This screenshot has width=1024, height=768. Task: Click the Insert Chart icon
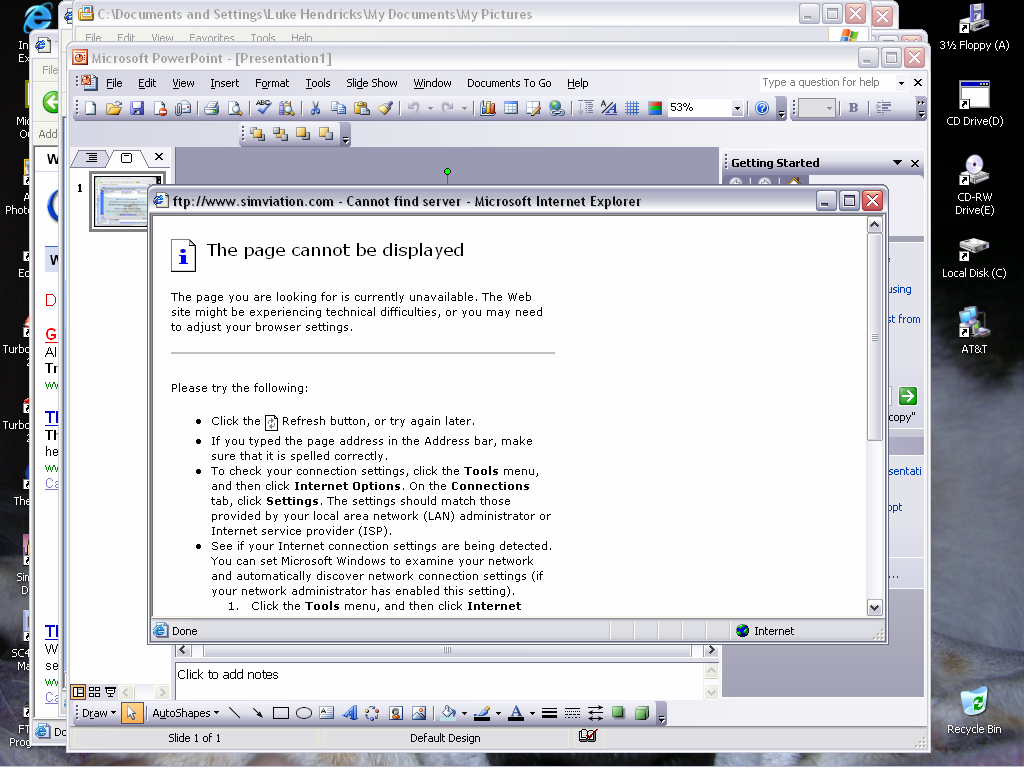click(488, 108)
